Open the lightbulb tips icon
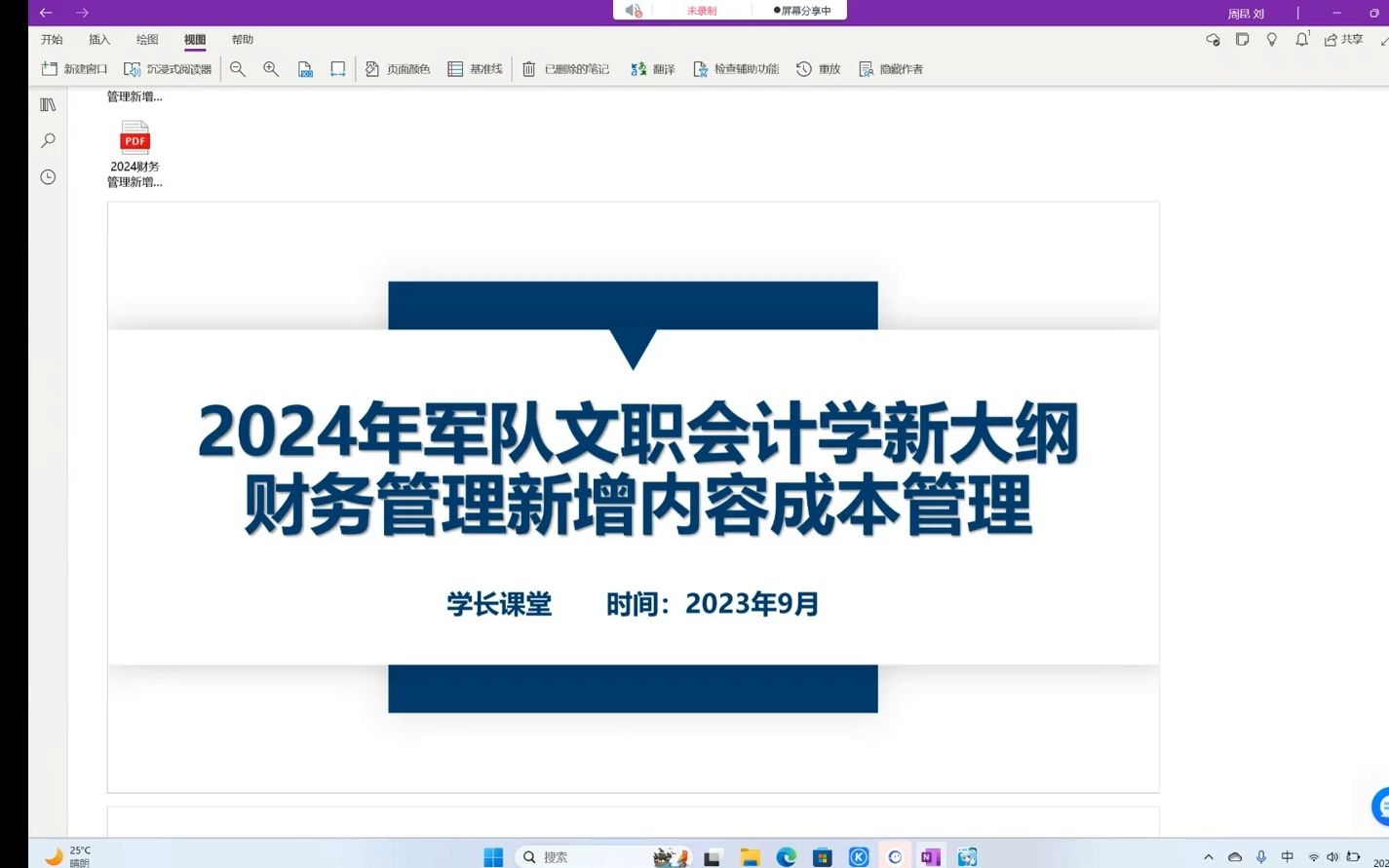 pyautogui.click(x=1271, y=40)
